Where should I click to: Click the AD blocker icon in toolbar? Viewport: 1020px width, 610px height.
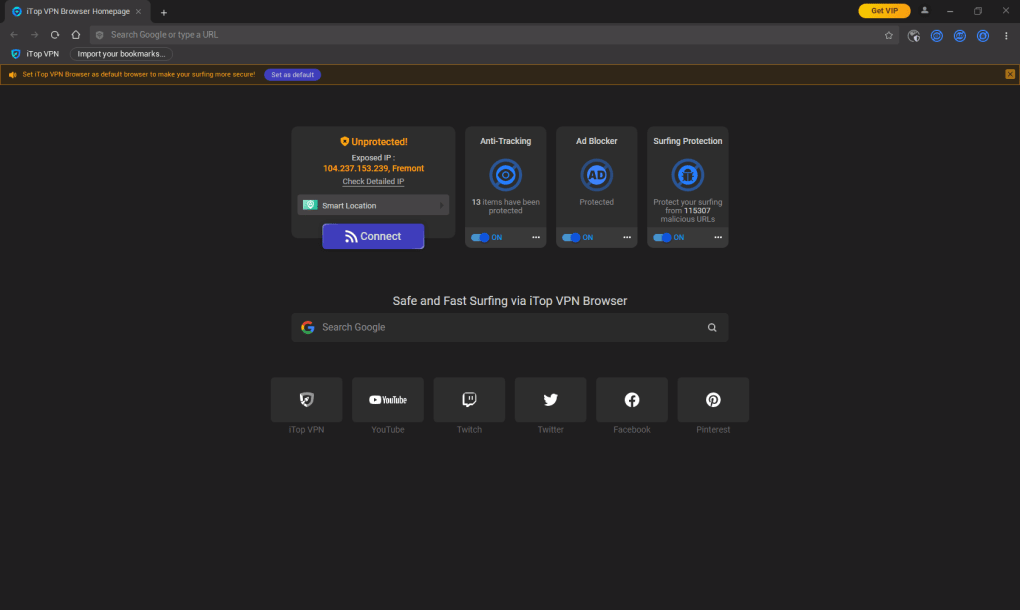[x=960, y=36]
